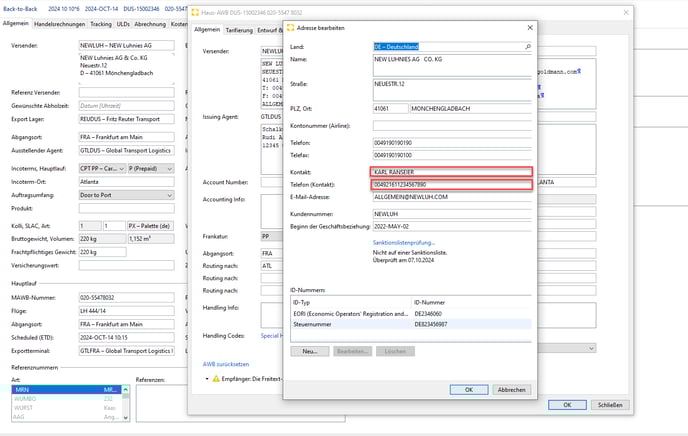Click the E-Mail-Adresse field
The height and width of the screenshot is (436, 688).
pyautogui.click(x=452, y=197)
